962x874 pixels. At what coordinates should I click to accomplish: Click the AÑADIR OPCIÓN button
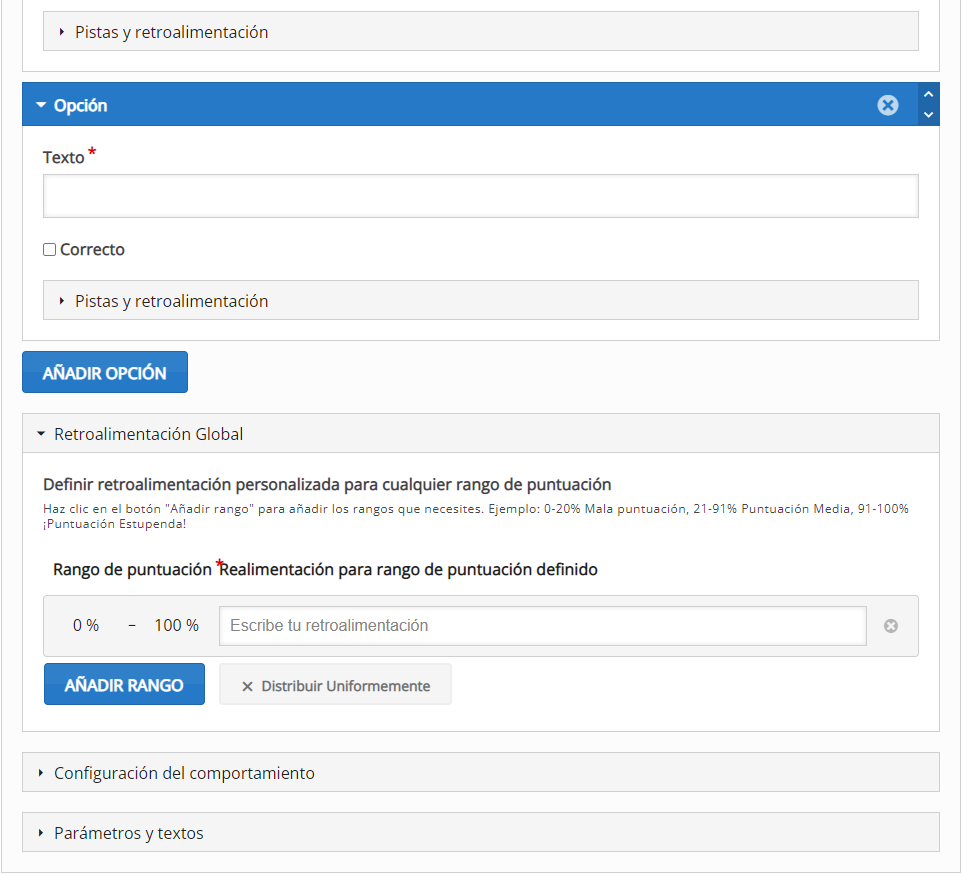[105, 372]
